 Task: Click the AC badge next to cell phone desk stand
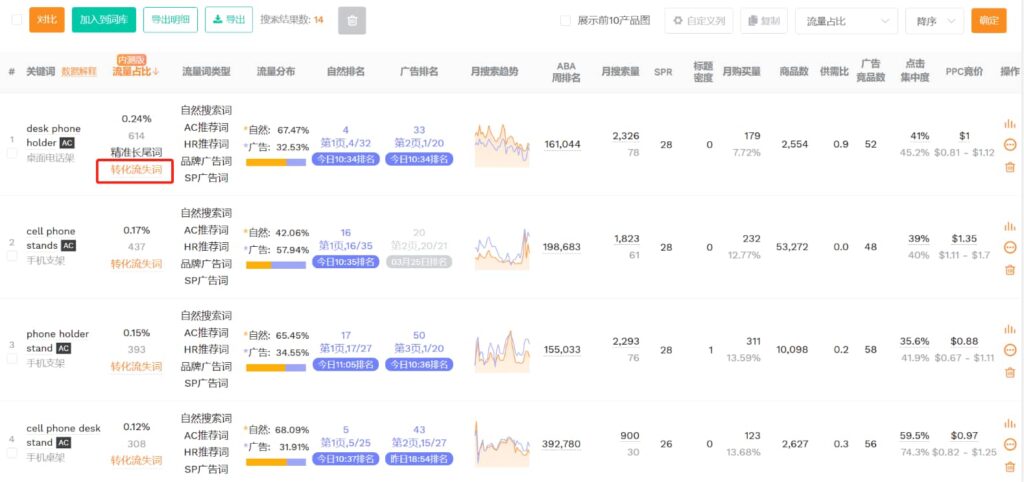click(63, 443)
